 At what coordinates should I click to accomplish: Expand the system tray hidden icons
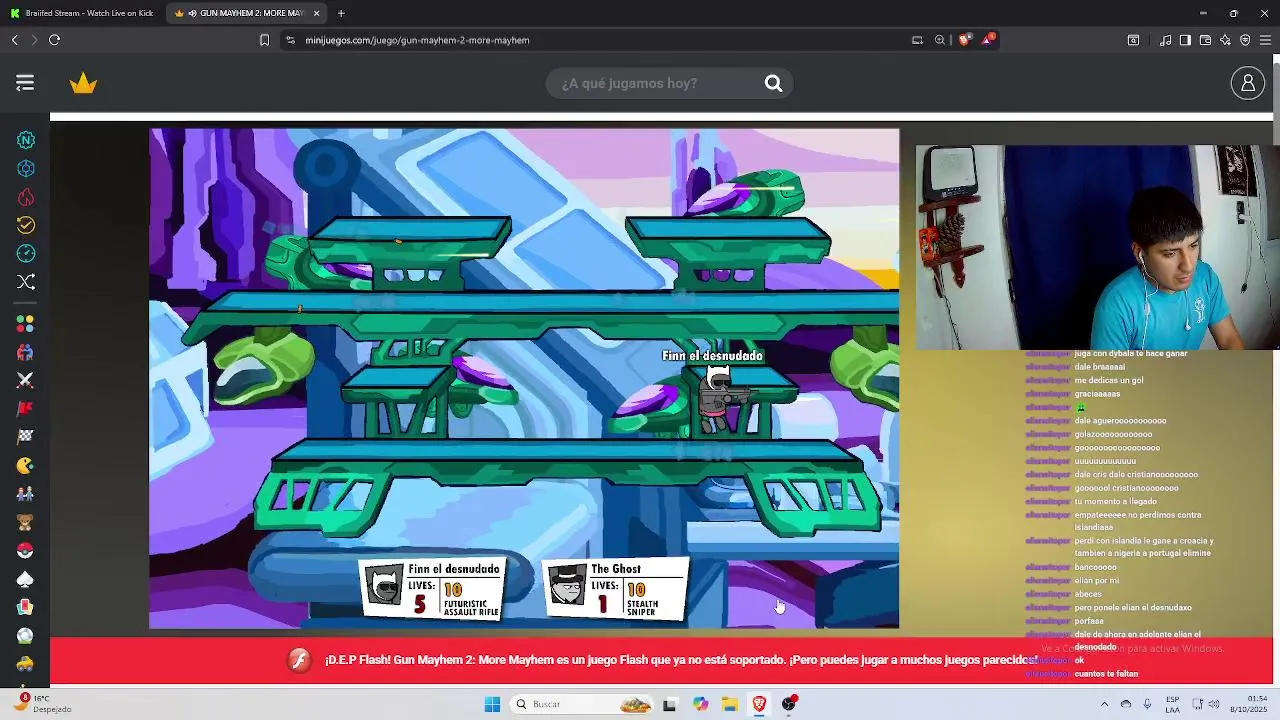(x=1104, y=704)
